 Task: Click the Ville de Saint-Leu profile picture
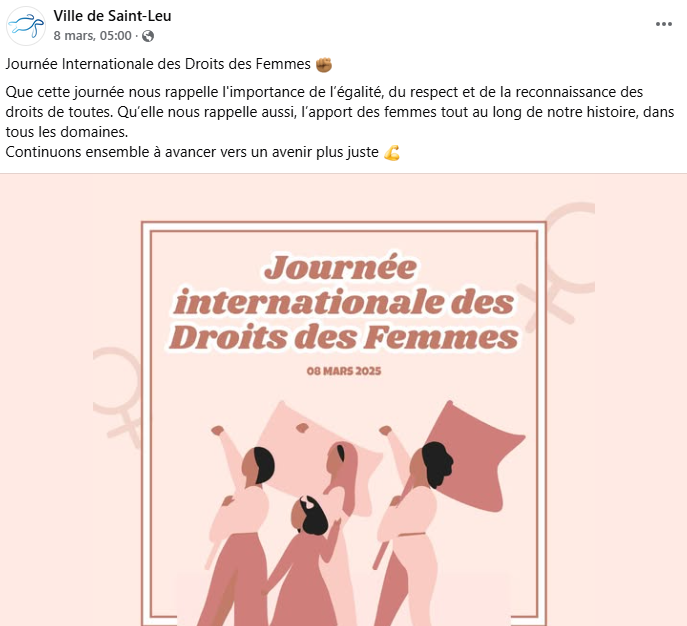(26, 26)
